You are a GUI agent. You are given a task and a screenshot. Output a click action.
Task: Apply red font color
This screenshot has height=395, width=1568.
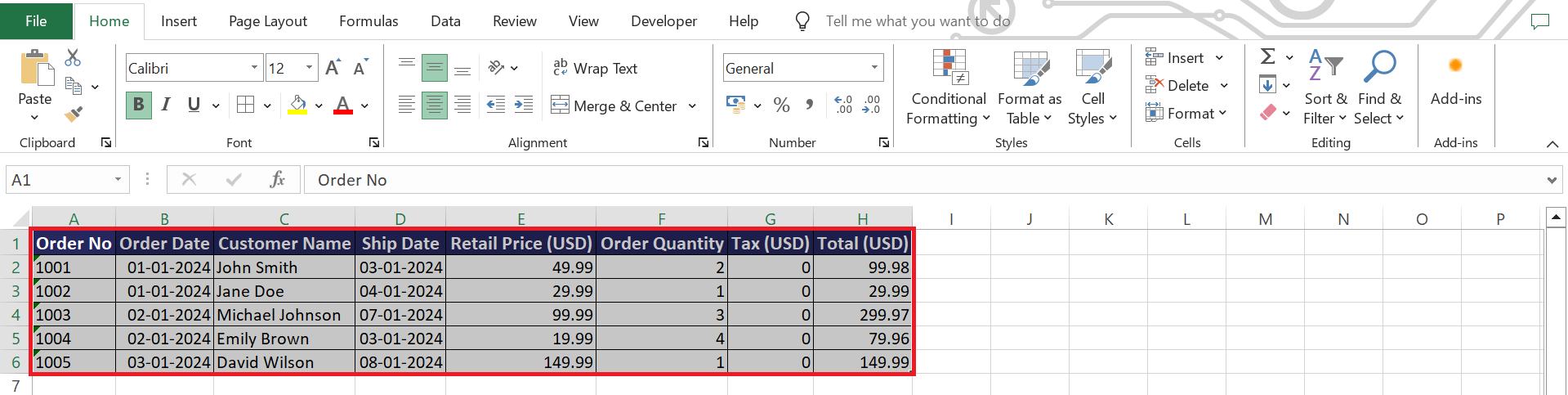click(343, 105)
